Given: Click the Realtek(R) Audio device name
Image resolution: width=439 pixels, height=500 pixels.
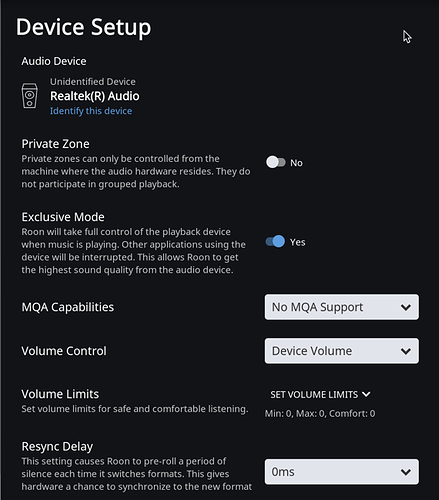Looking at the screenshot, I should [95, 96].
